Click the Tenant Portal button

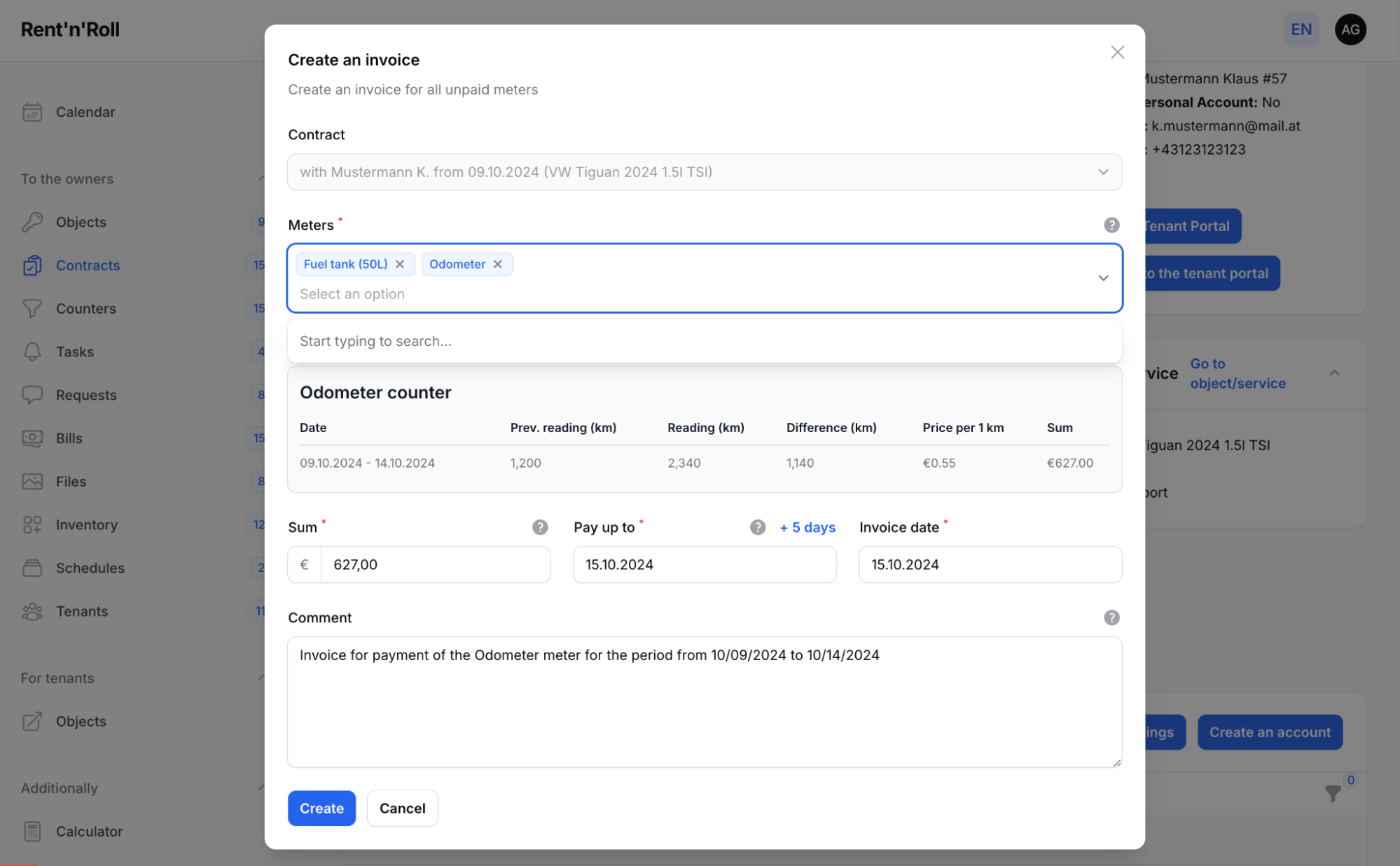tap(1192, 226)
